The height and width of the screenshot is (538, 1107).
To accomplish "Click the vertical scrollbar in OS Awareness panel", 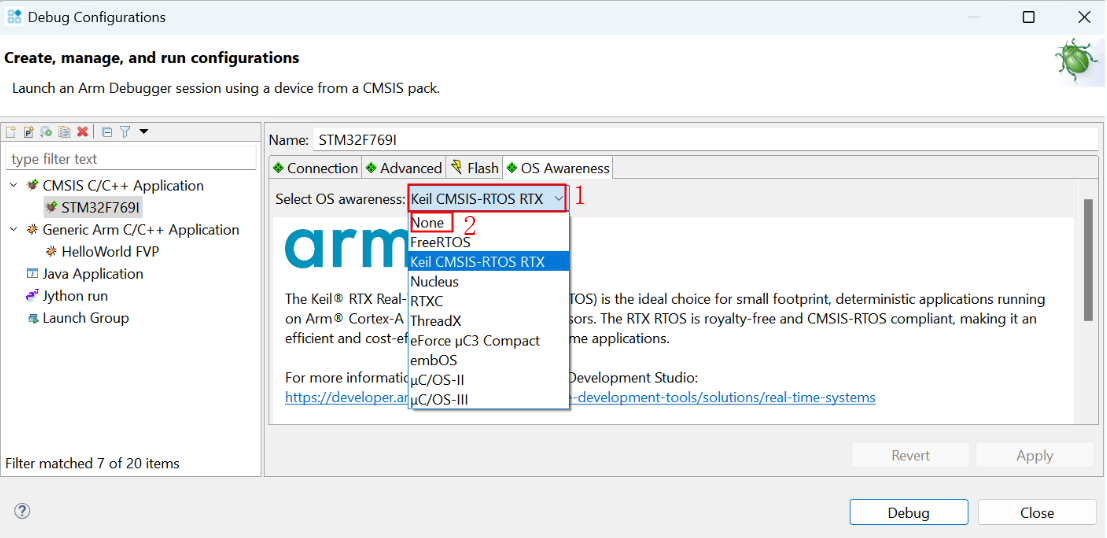I will click(x=1088, y=260).
